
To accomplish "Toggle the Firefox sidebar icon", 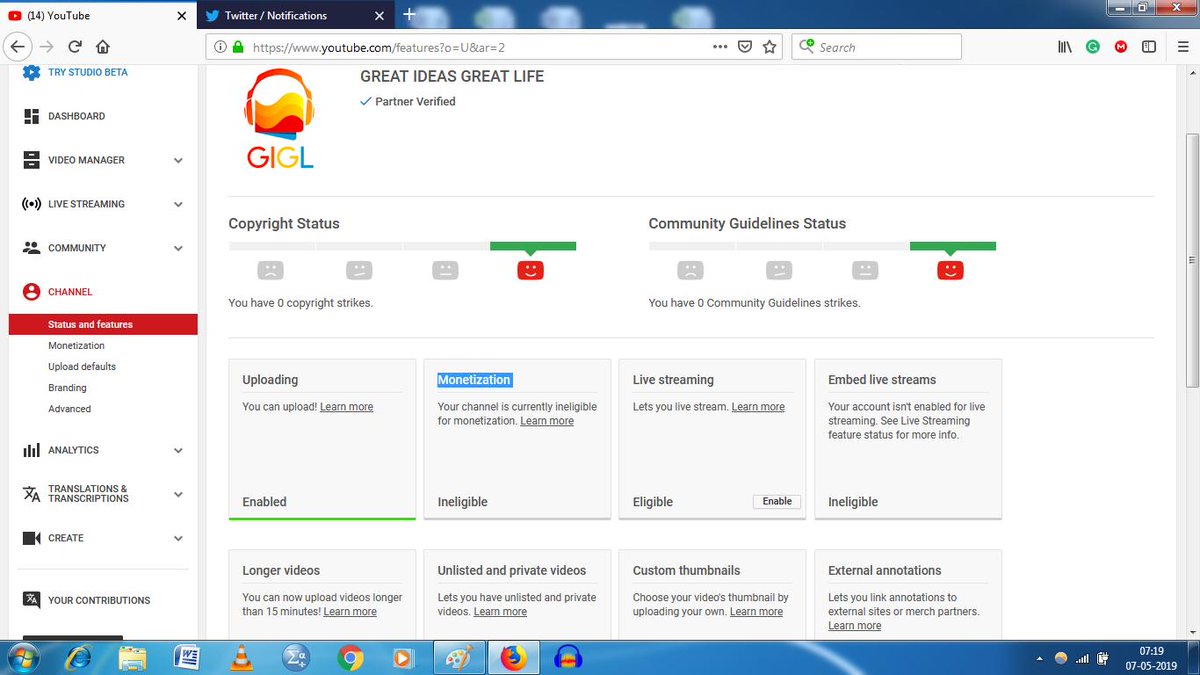I will [x=1149, y=47].
